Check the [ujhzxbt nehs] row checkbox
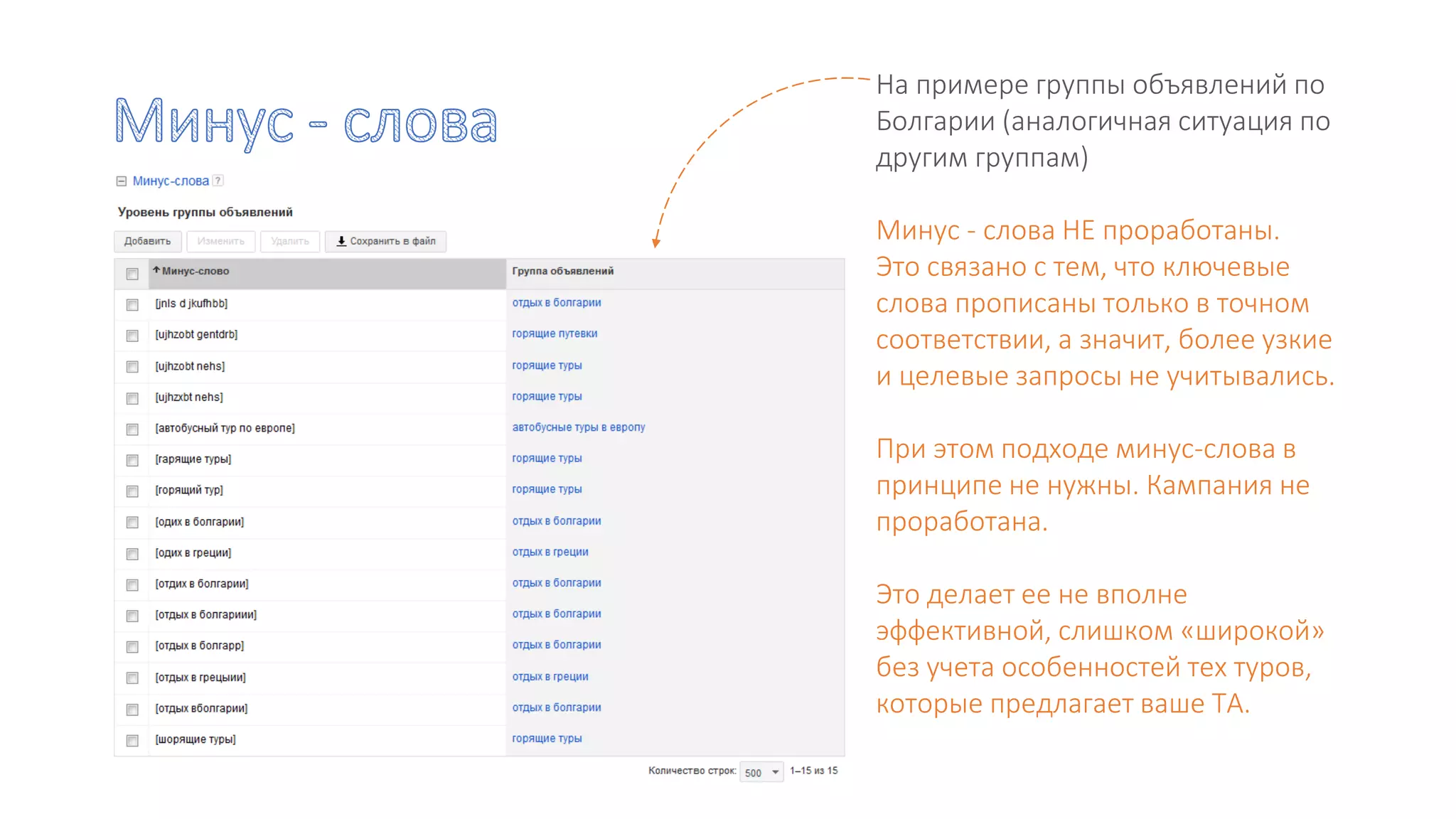Viewport: 1456px width, 819px height. click(x=132, y=398)
